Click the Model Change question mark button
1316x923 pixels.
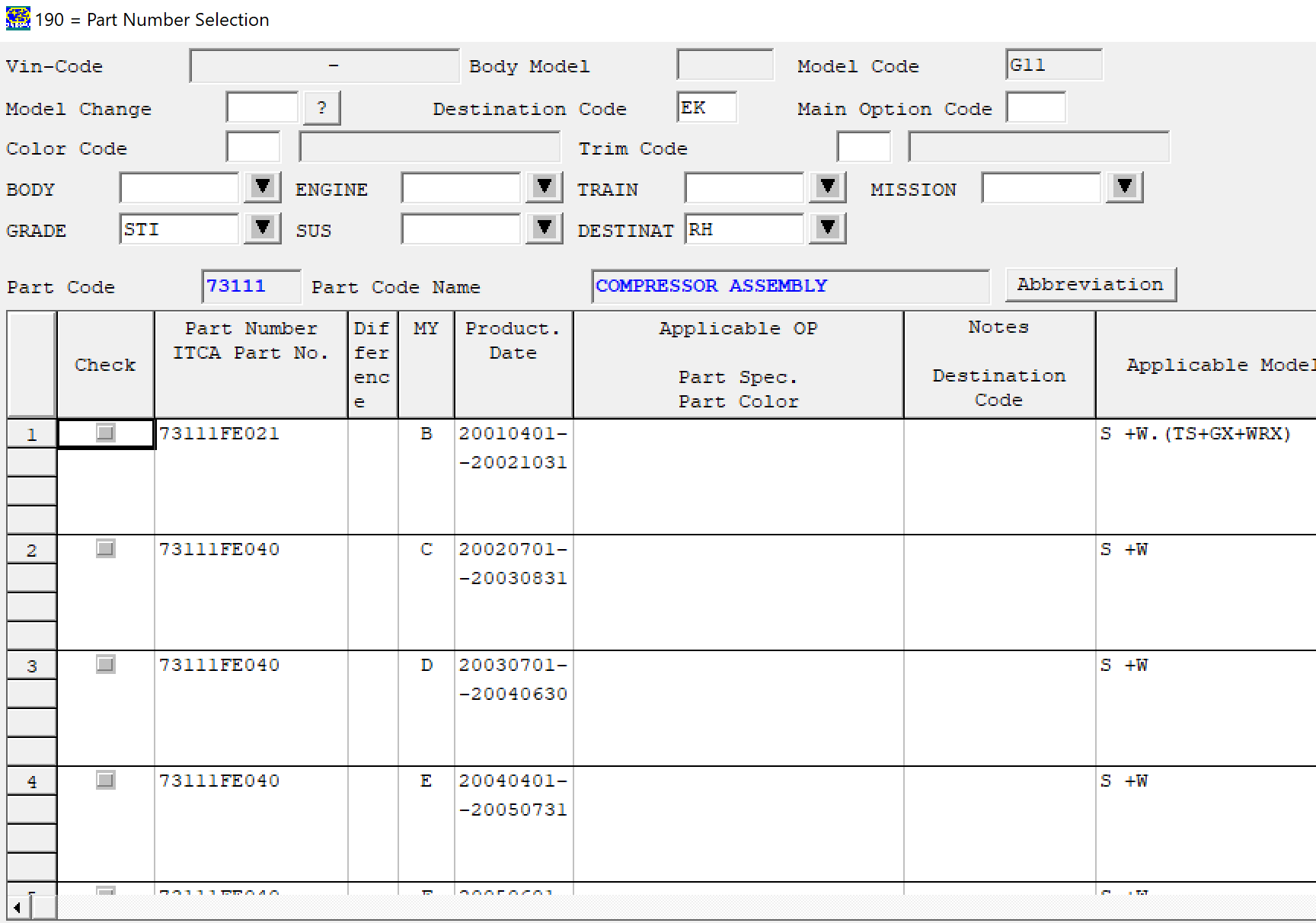click(x=321, y=108)
